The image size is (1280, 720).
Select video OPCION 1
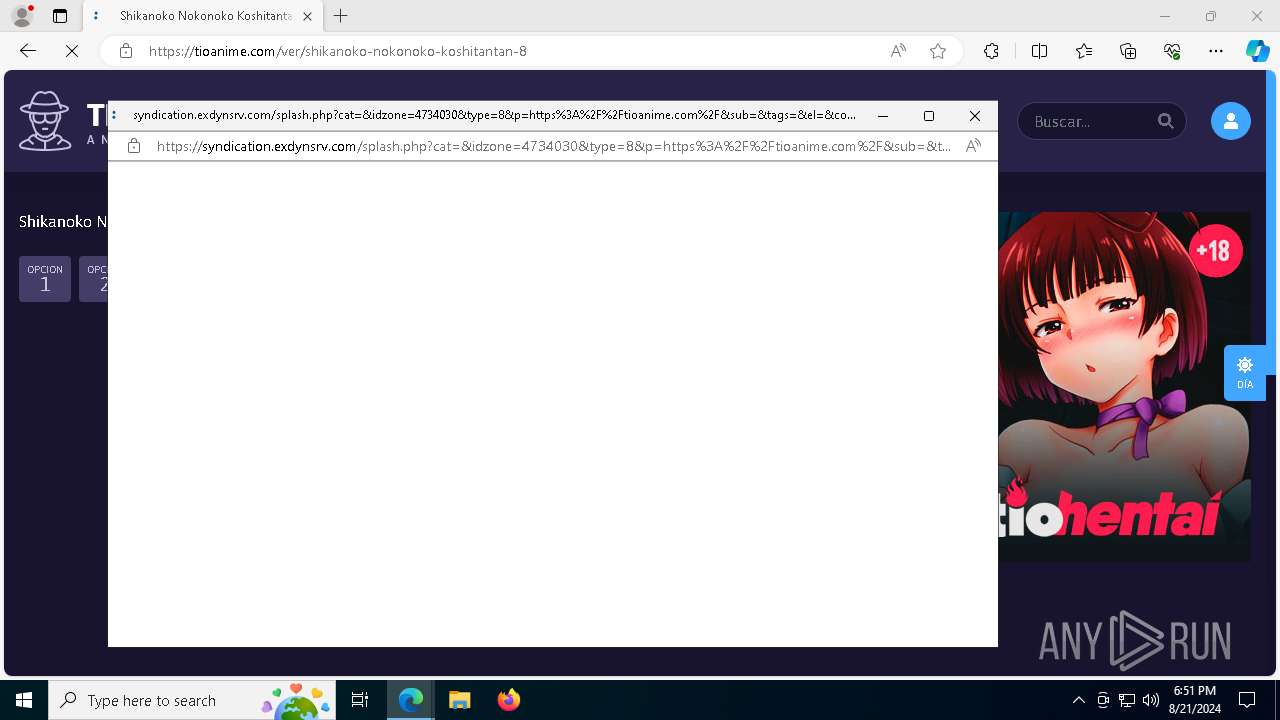(x=45, y=279)
